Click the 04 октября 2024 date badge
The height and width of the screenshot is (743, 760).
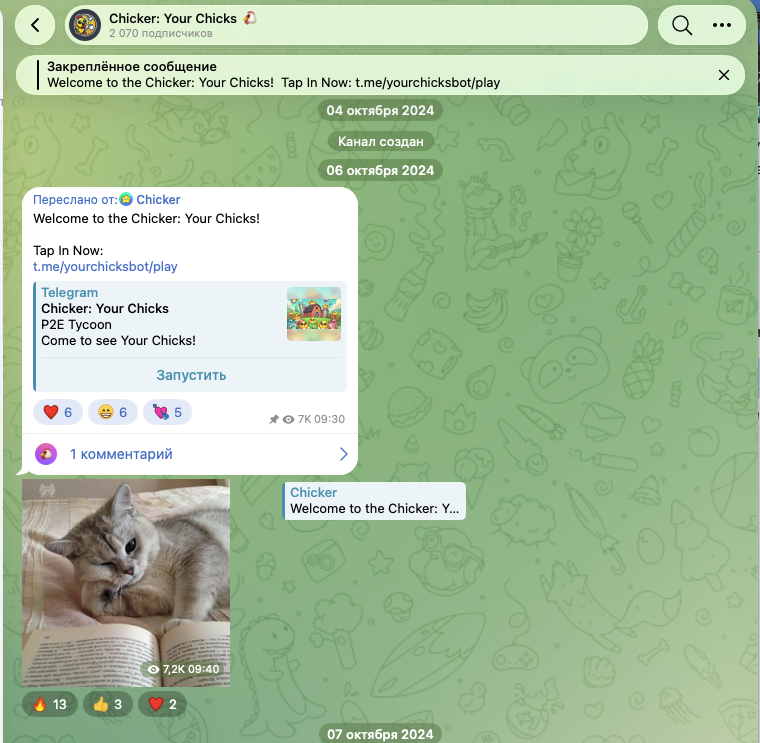point(380,111)
